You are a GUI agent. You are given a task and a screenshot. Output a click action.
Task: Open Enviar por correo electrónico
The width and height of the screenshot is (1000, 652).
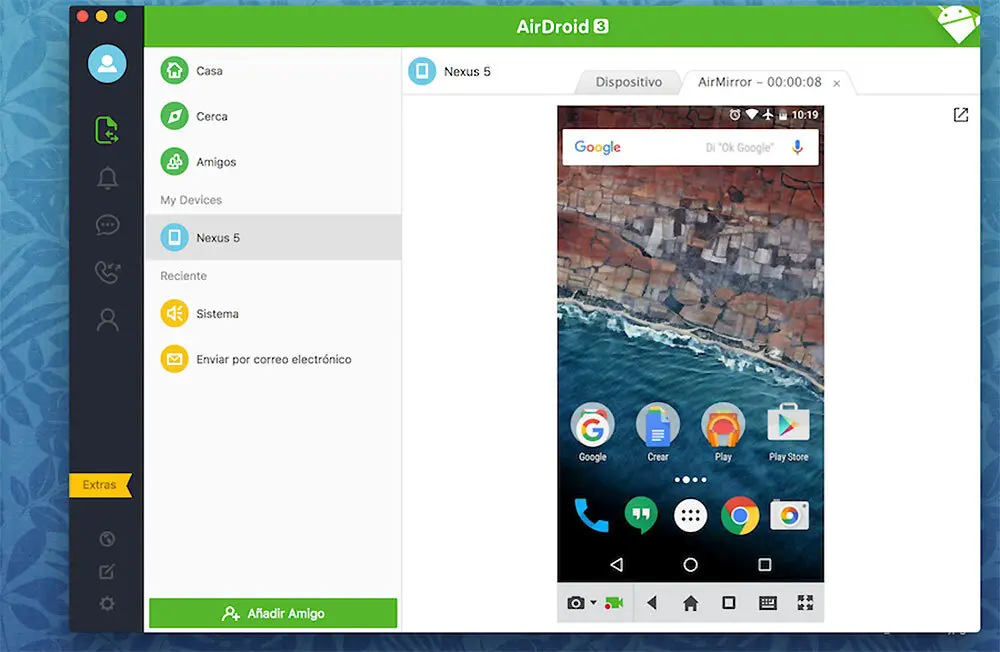(273, 359)
